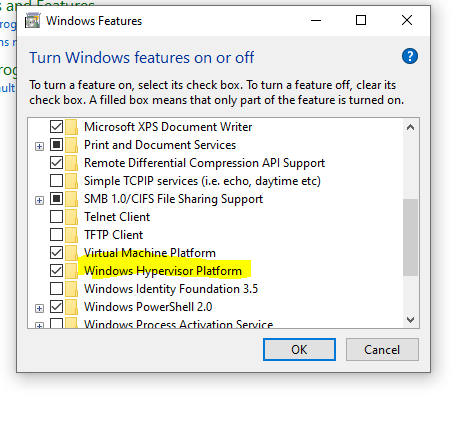The width and height of the screenshot is (468, 436).
Task: Click folder icon beside Virtual Machine Platform
Action: 71,253
